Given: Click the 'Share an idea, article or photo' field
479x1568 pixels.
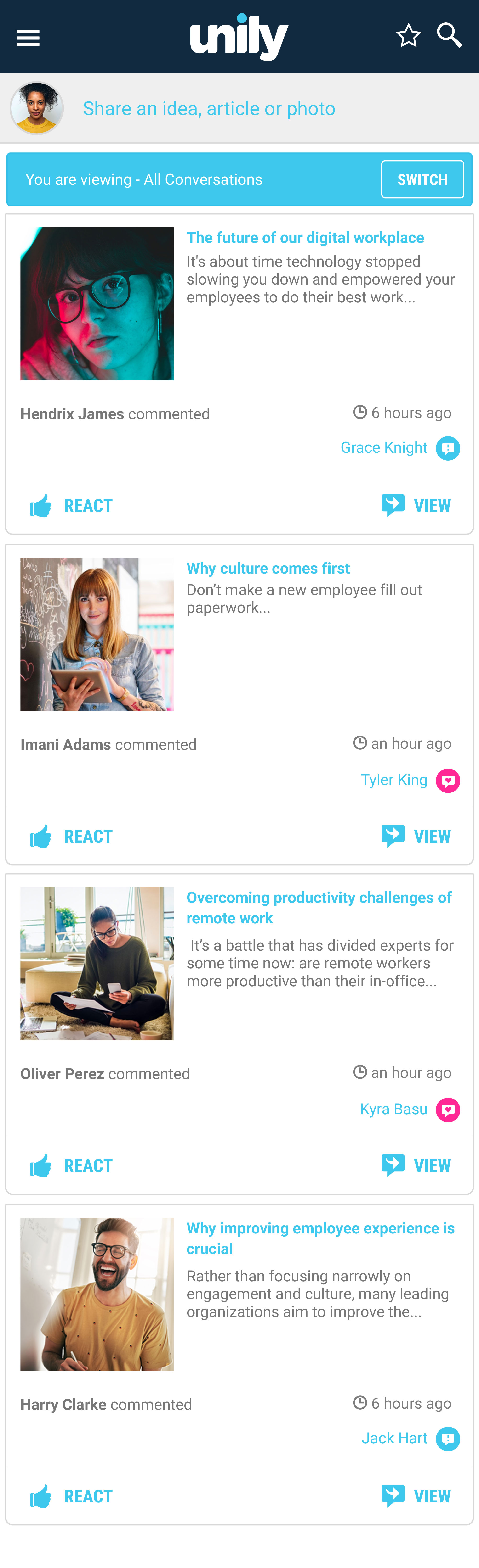Looking at the screenshot, I should 209,108.
